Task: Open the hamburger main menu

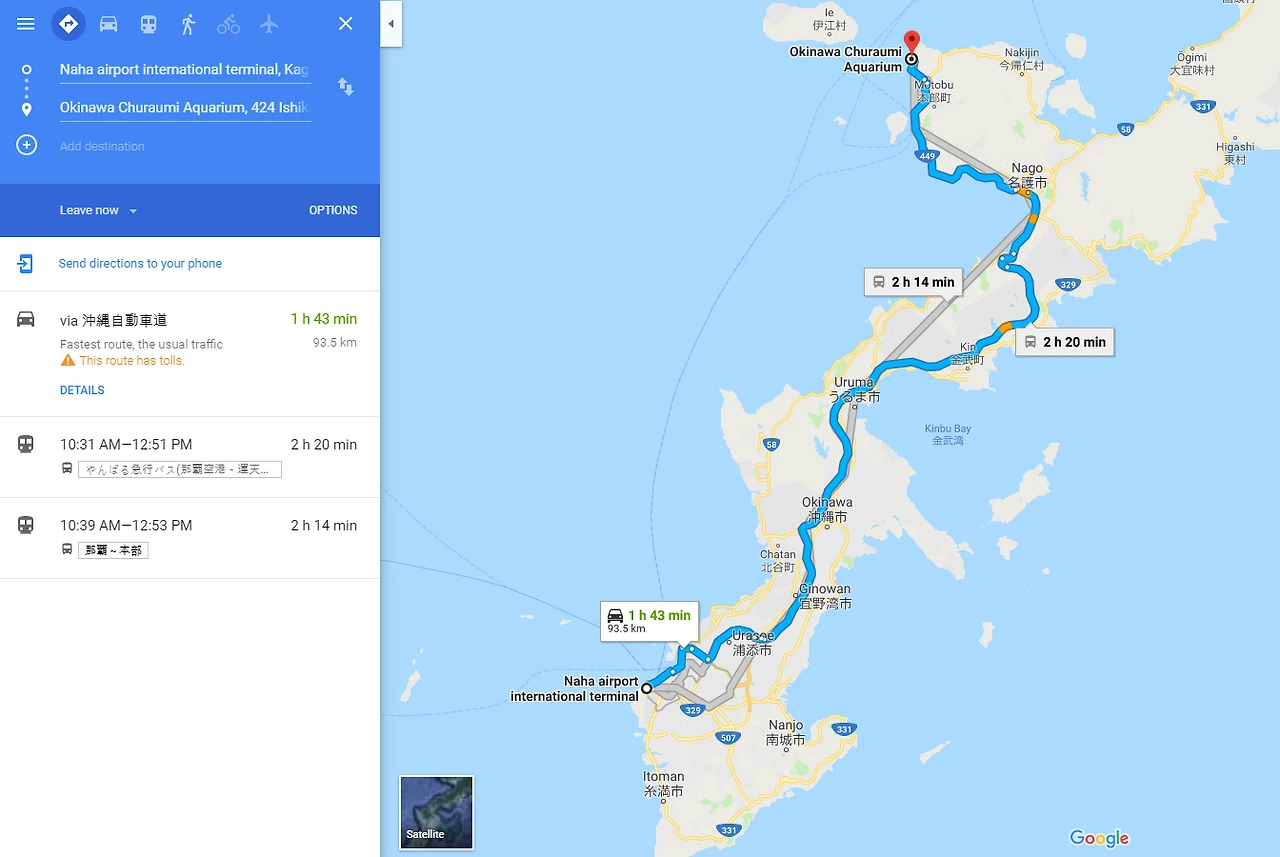Action: tap(26, 24)
